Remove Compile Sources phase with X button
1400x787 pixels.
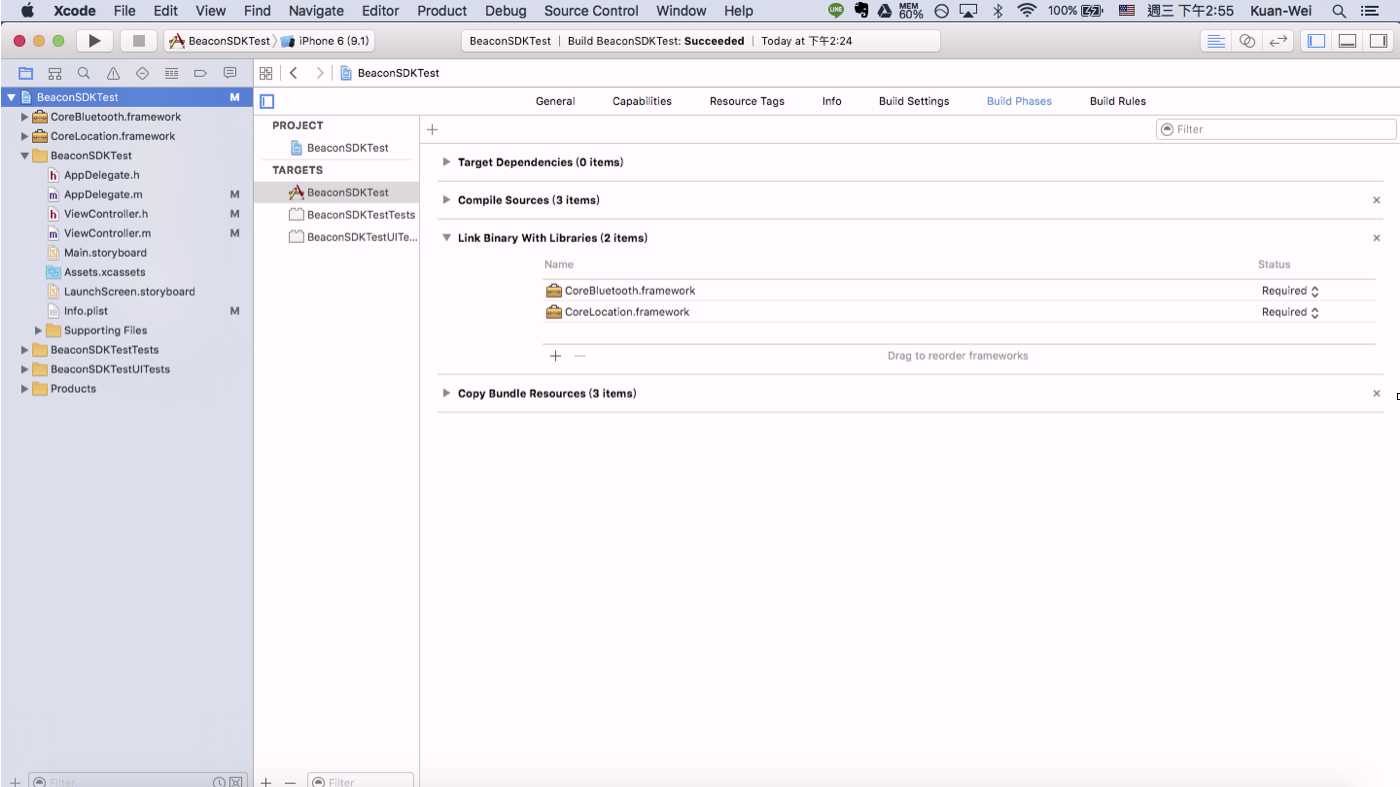click(x=1376, y=200)
